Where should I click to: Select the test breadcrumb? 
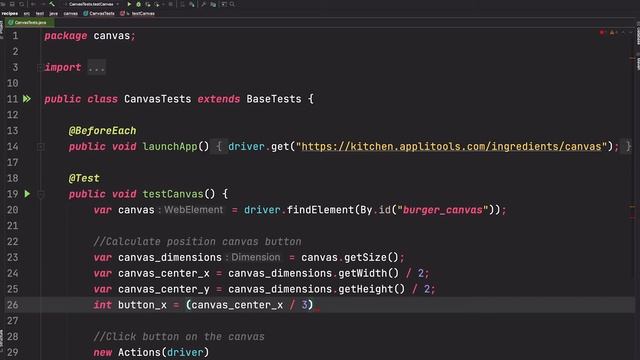click(40, 13)
